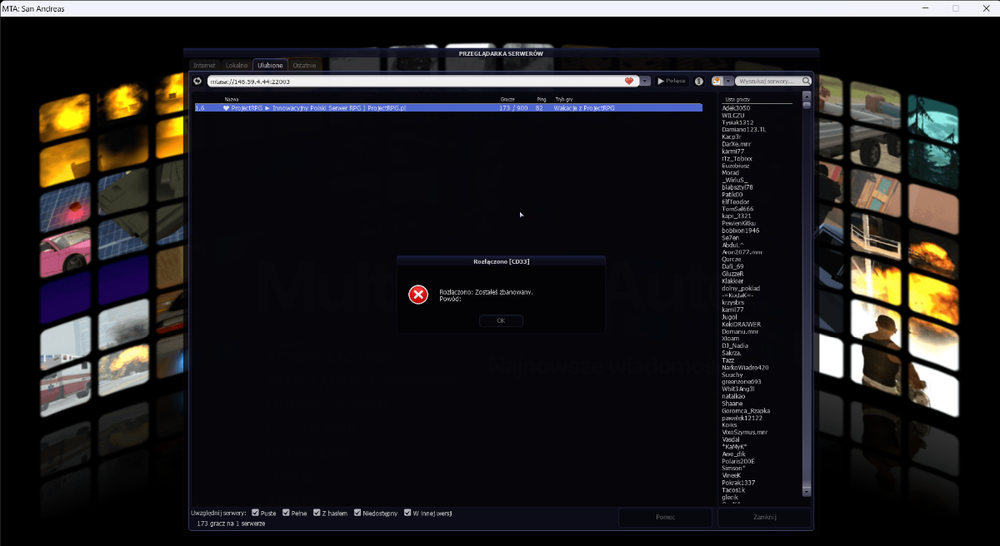Click the 173 / 900 player count cell
Viewport: 1000px width, 546px height.
513,108
